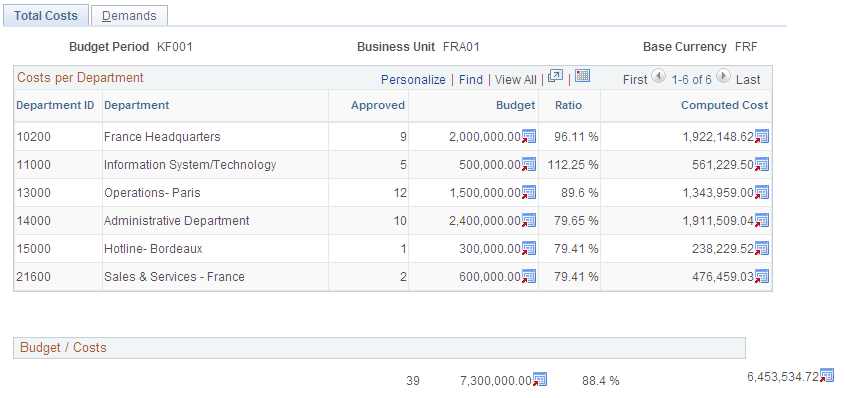Open currency icon beside total cost 6,453,534.72
The width and height of the screenshot is (845, 398).
(827, 376)
